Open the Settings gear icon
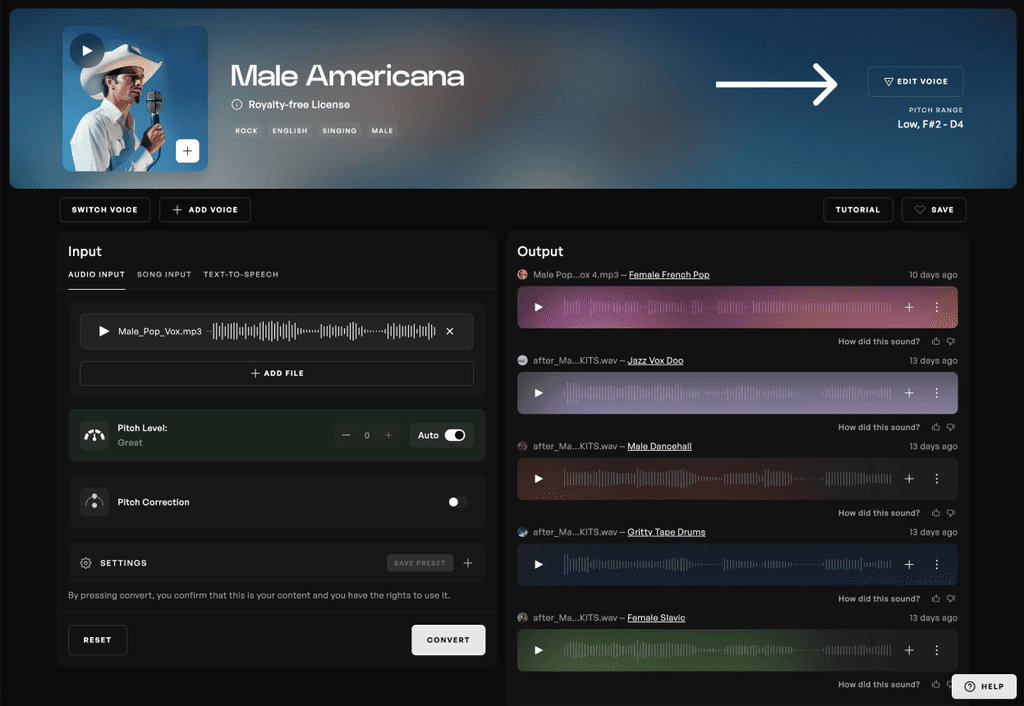Viewport: 1024px width, 706px height. tap(86, 562)
